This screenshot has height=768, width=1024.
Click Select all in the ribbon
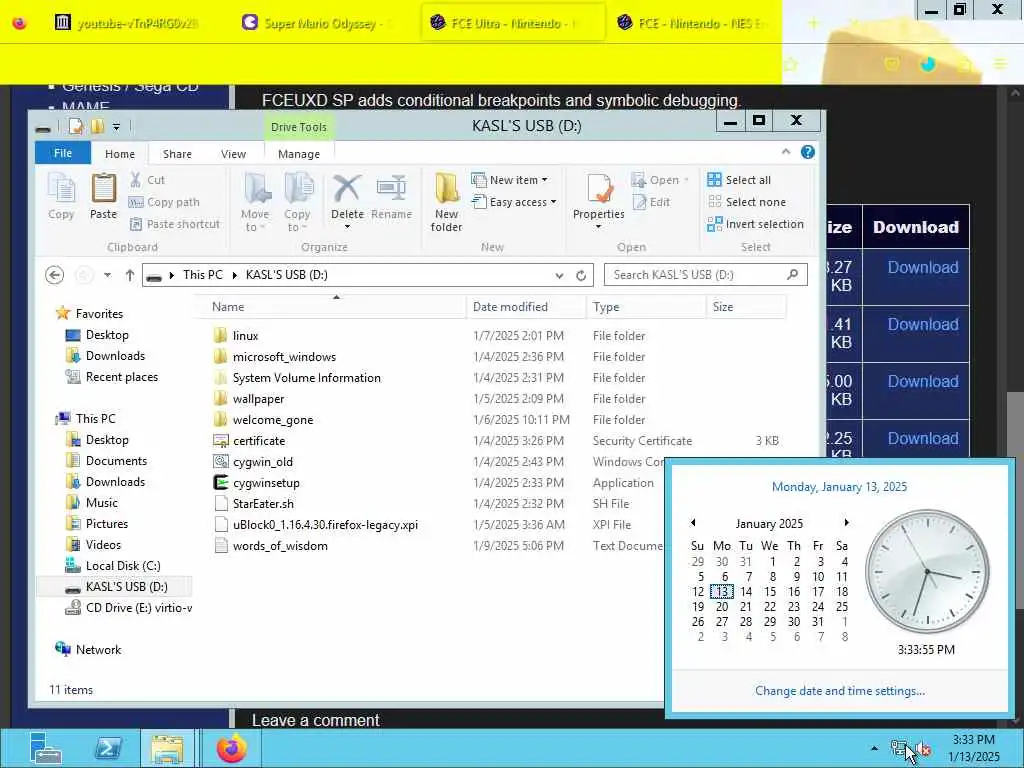tap(739, 180)
